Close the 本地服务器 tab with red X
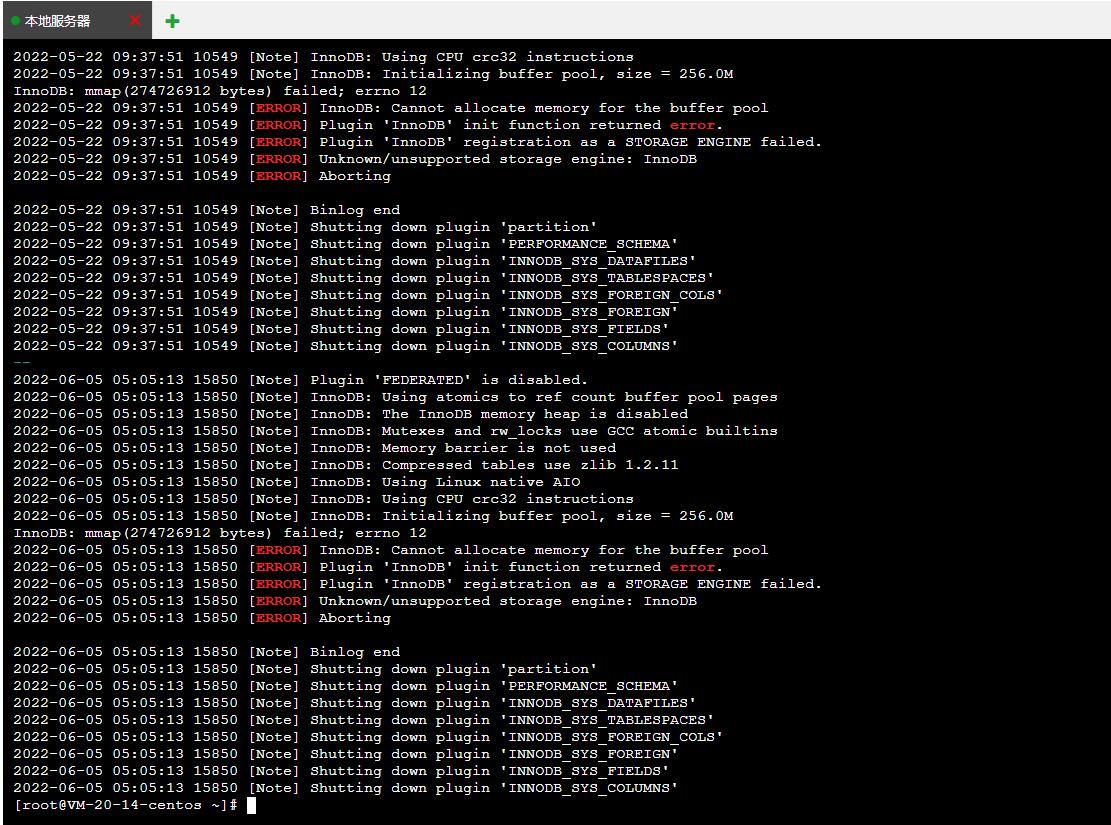This screenshot has width=1111, height=825. pos(135,21)
